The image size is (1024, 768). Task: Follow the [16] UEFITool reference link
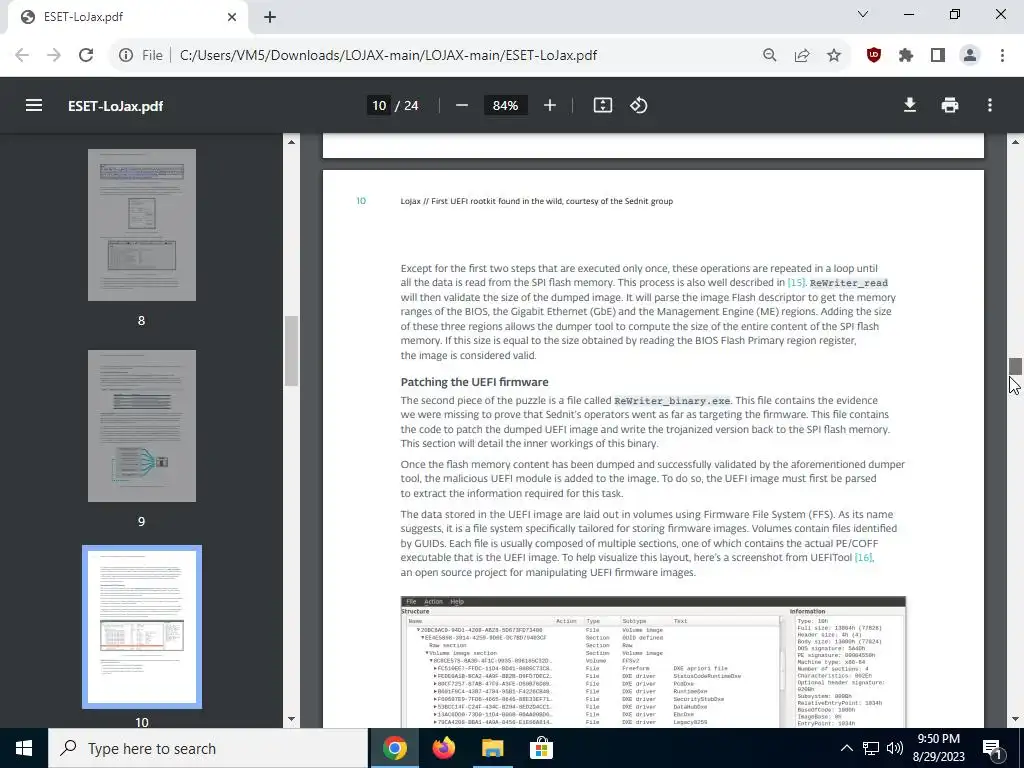863,557
